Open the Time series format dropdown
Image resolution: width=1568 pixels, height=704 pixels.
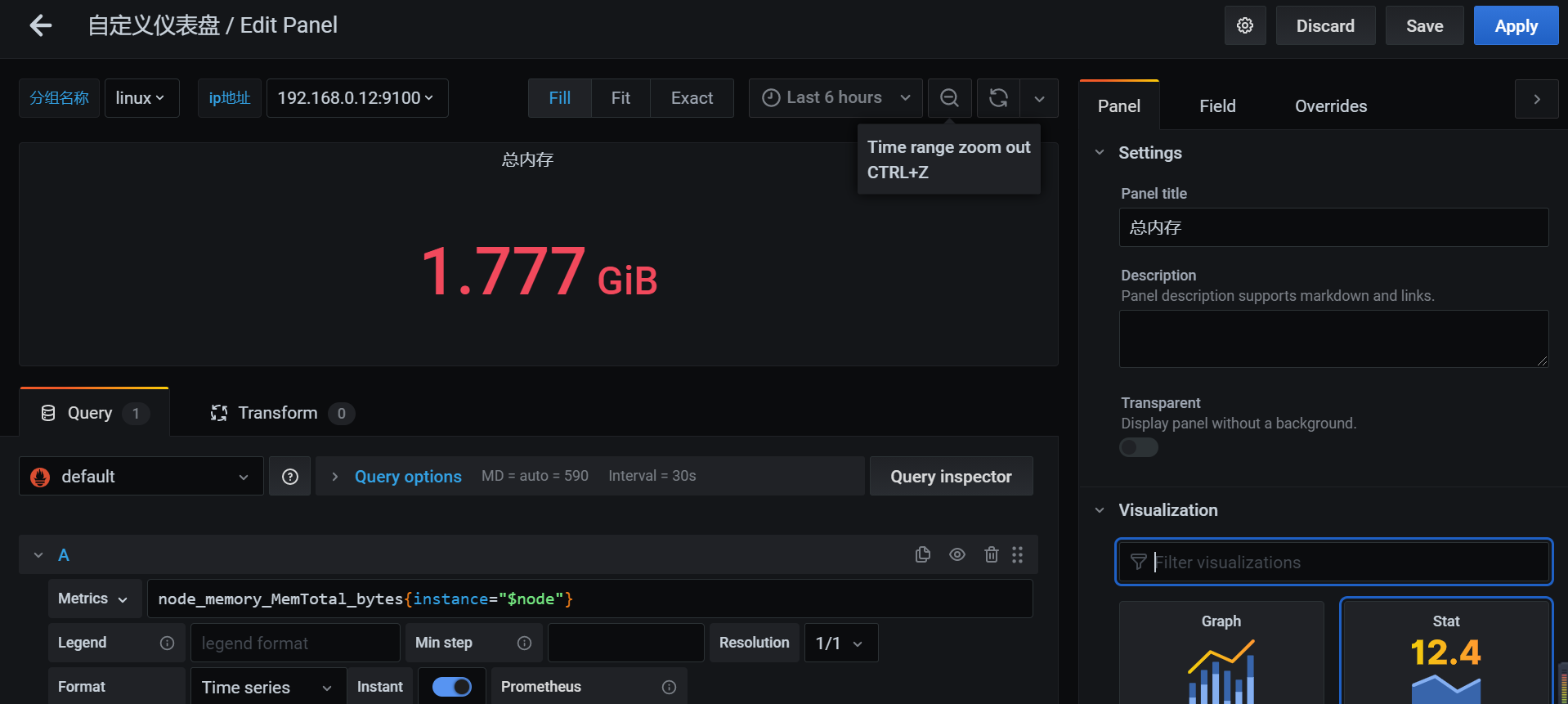267,687
